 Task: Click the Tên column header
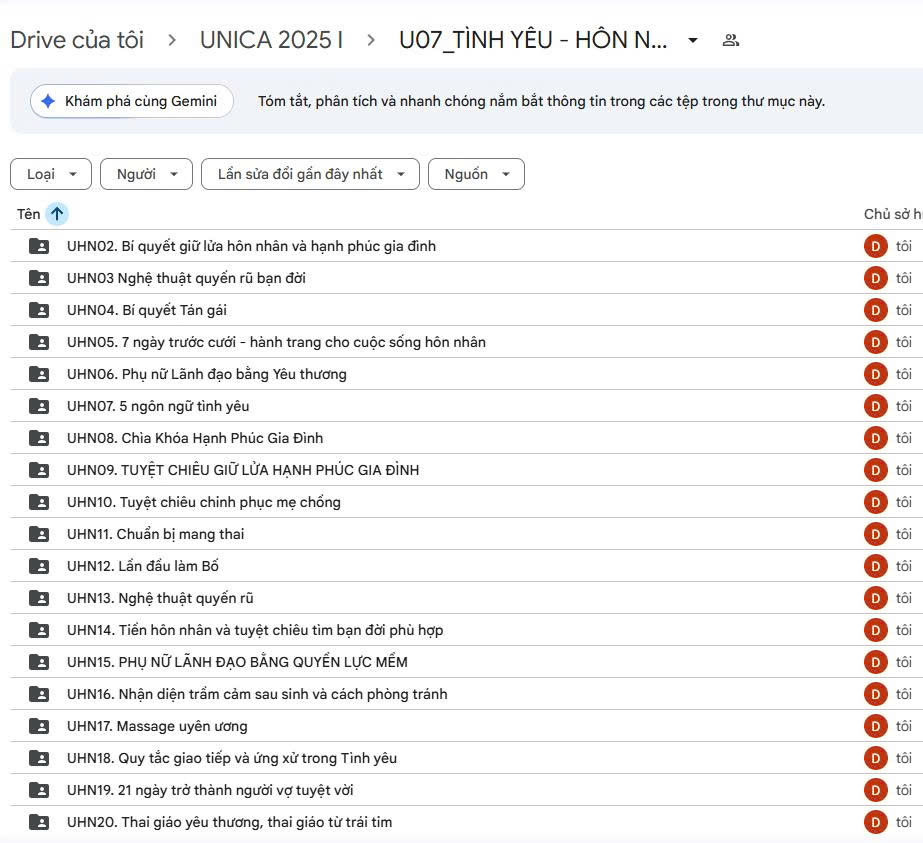[28, 214]
